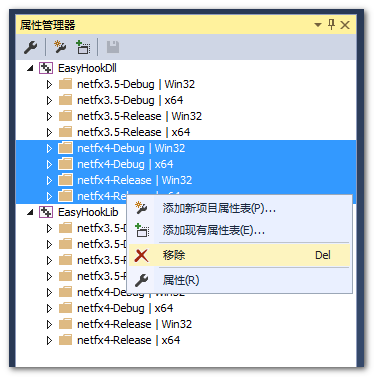This screenshot has width=374, height=377.
Task: Click the disabled Save toolbar icon
Action: click(113, 47)
